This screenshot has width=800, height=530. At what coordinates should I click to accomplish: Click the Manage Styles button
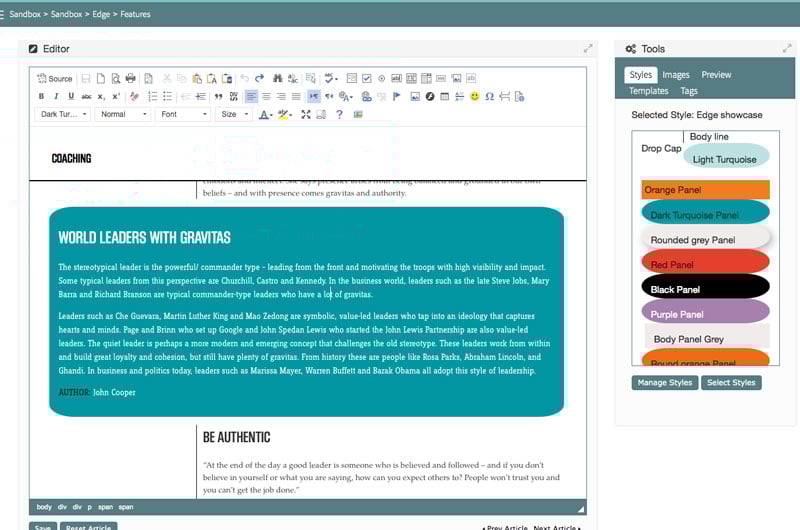point(665,383)
